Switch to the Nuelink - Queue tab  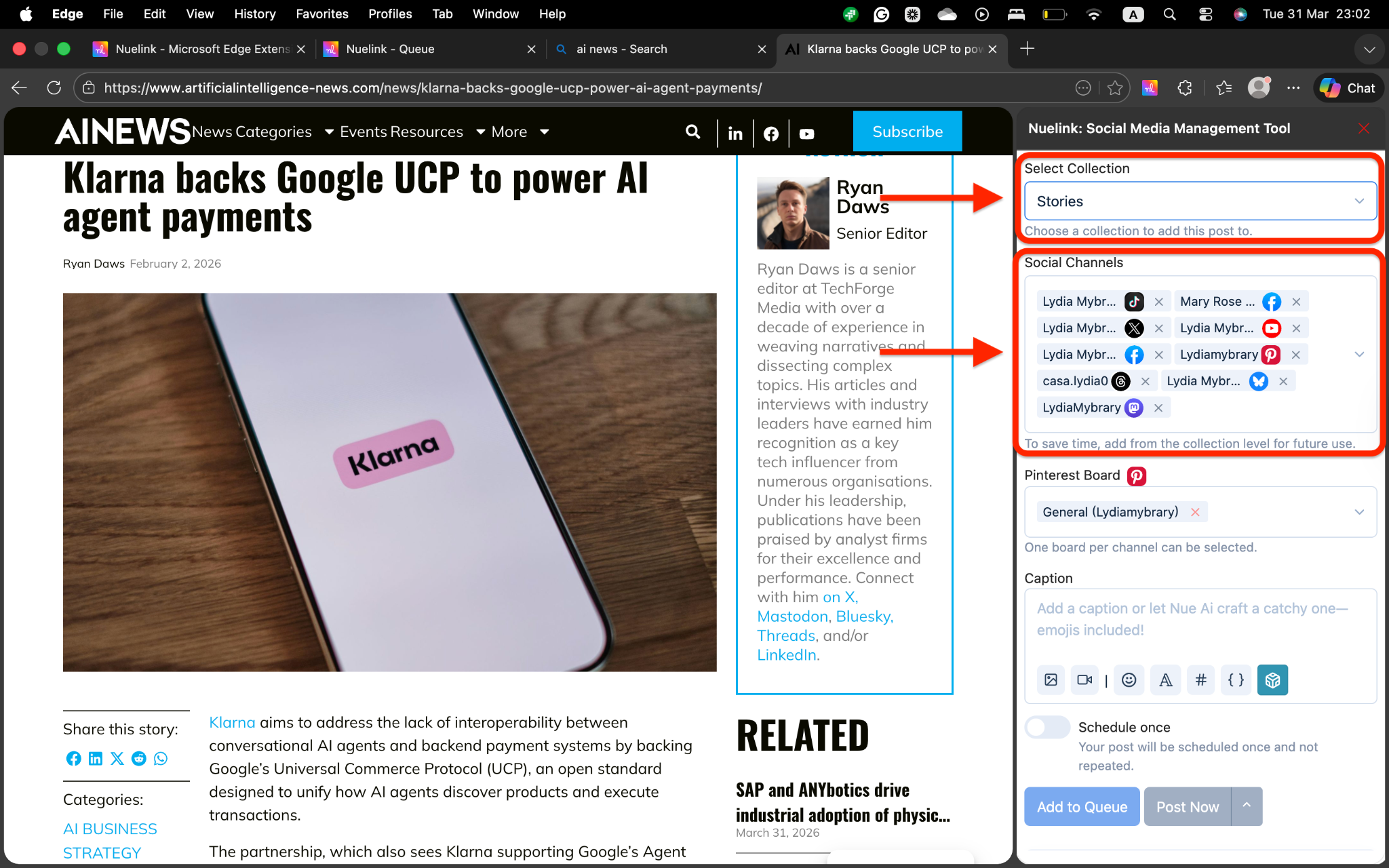pyautogui.click(x=390, y=49)
